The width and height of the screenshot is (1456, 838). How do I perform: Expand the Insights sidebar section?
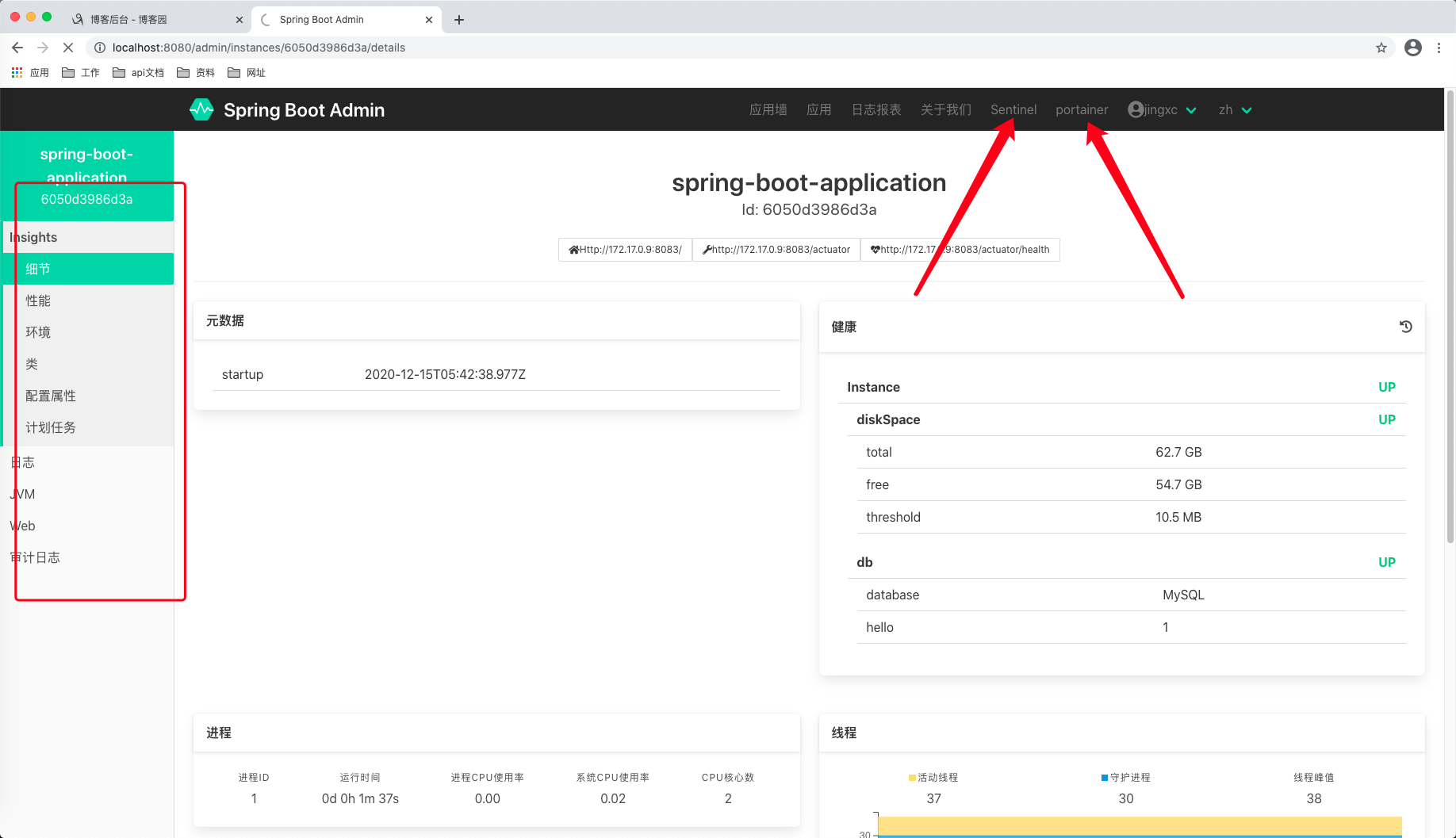pyautogui.click(x=86, y=237)
